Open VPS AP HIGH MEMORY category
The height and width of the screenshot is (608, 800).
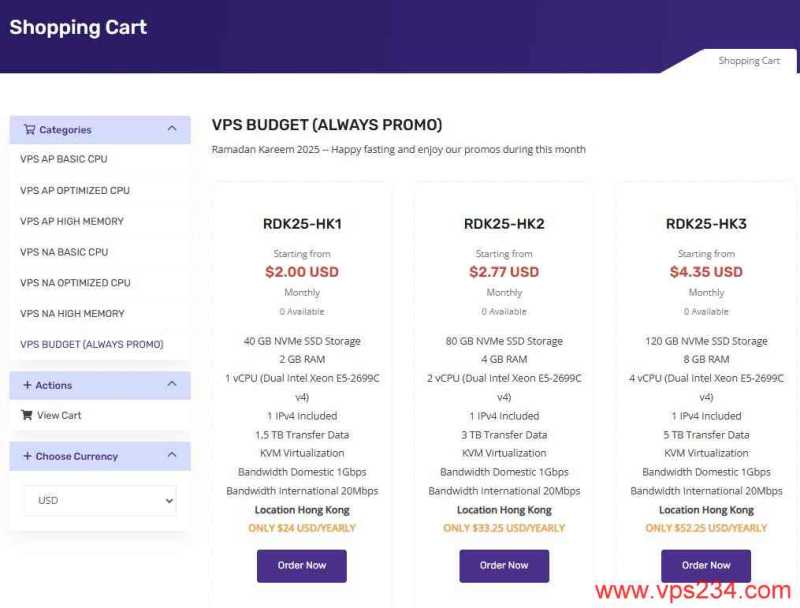(x=72, y=221)
